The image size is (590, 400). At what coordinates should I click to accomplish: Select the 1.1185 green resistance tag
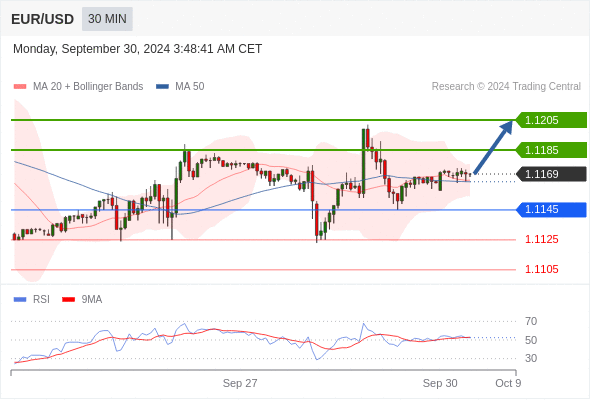pos(551,150)
